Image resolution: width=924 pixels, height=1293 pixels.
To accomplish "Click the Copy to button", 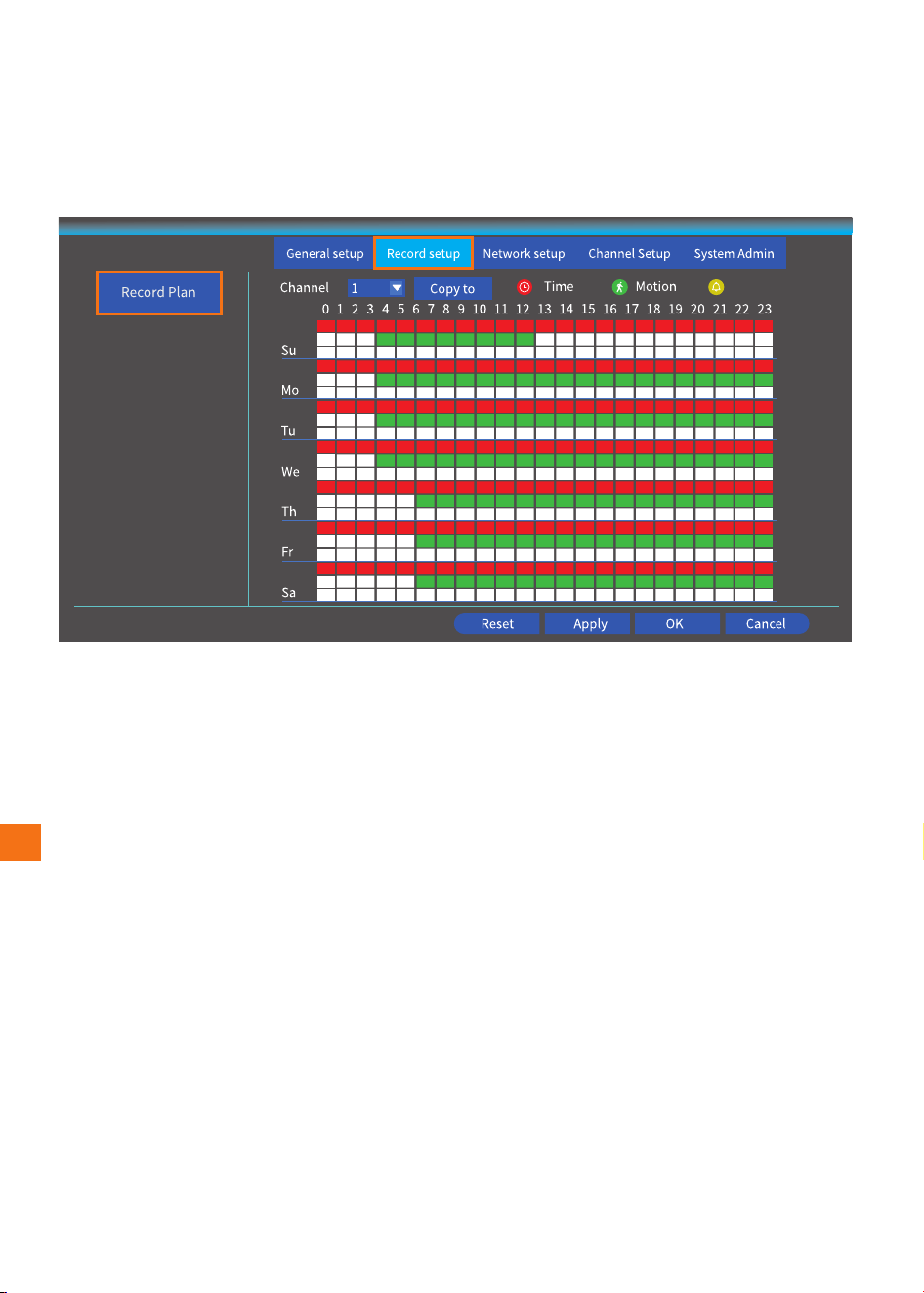I will (452, 288).
